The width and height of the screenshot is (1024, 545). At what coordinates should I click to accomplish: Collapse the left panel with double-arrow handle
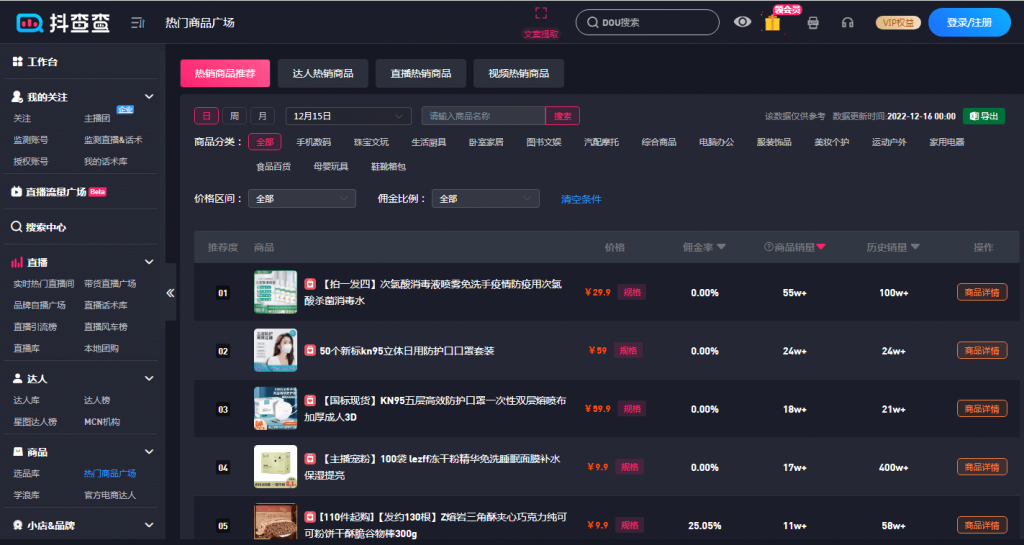click(170, 293)
